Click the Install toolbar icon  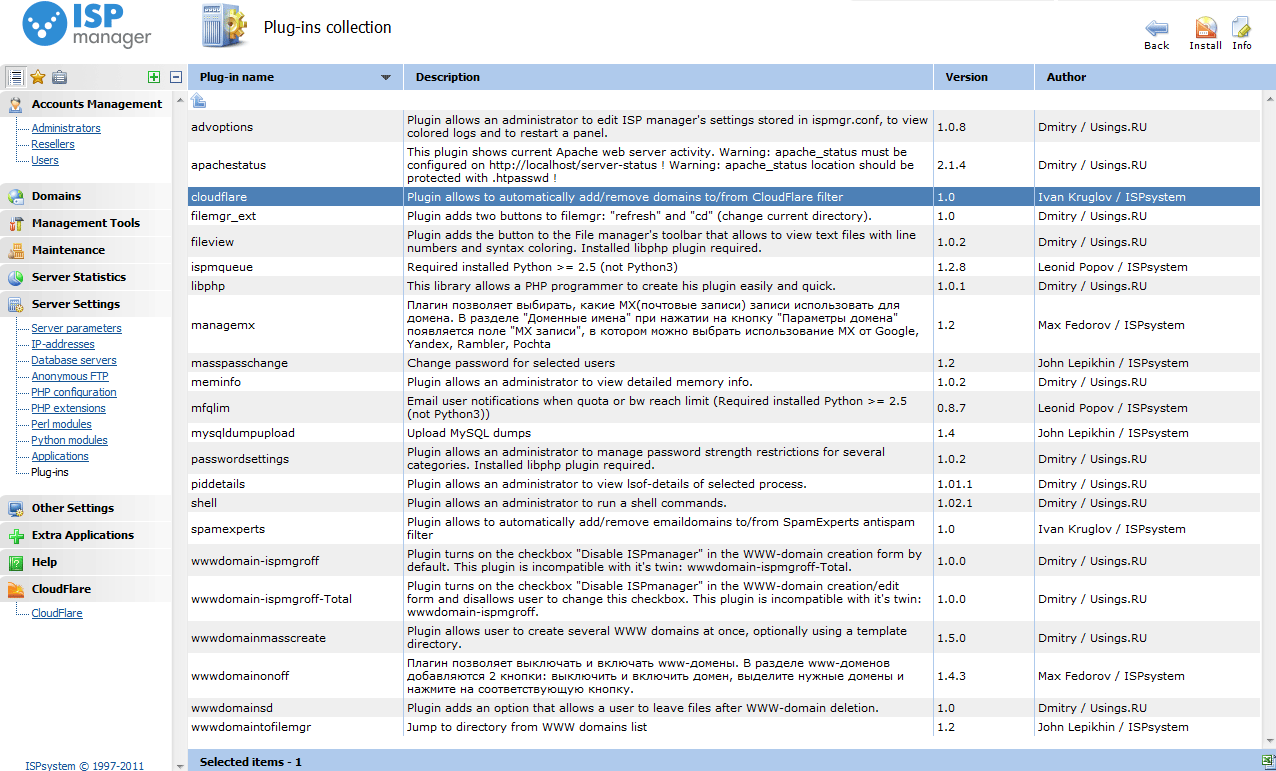pyautogui.click(x=1205, y=29)
